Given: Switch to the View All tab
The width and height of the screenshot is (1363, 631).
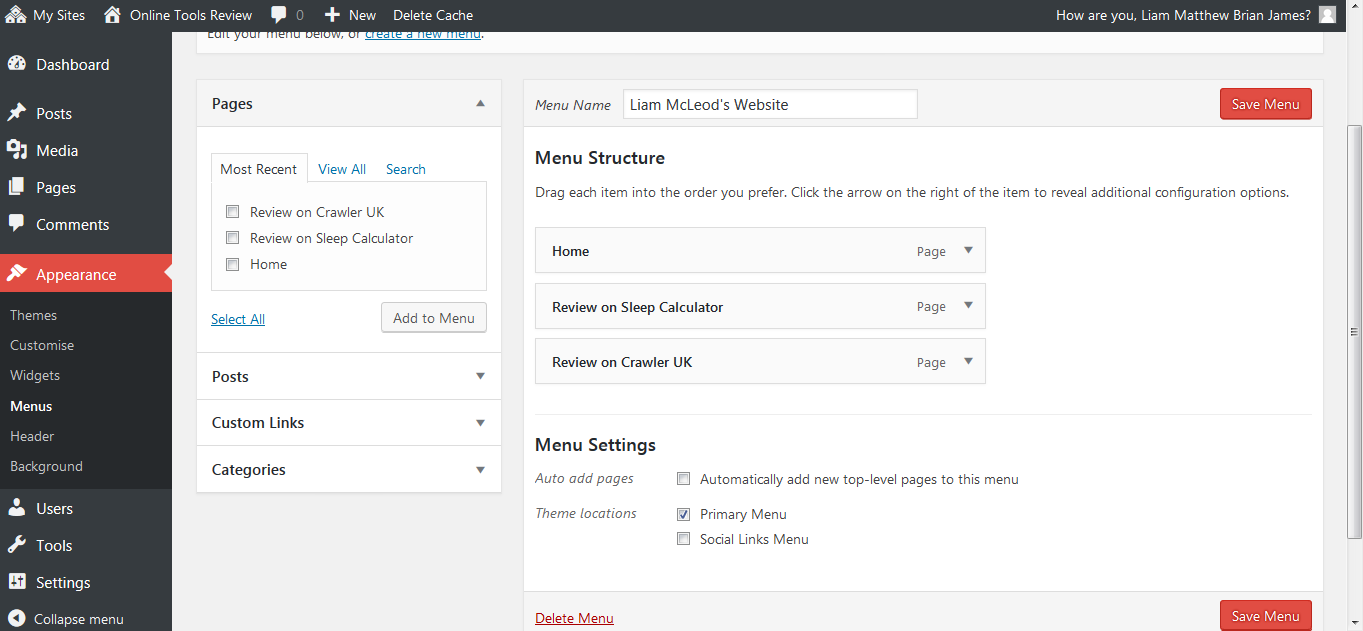Looking at the screenshot, I should pyautogui.click(x=342, y=169).
